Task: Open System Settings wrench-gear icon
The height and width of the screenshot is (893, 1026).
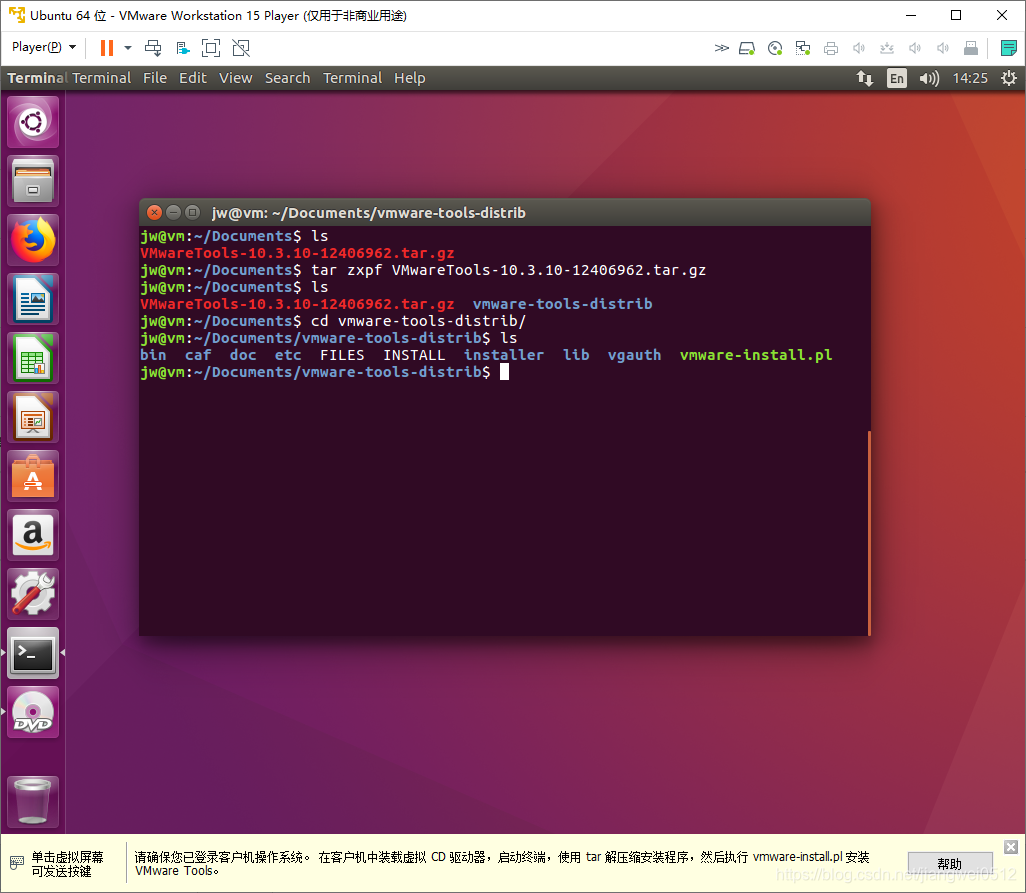Action: (33, 594)
